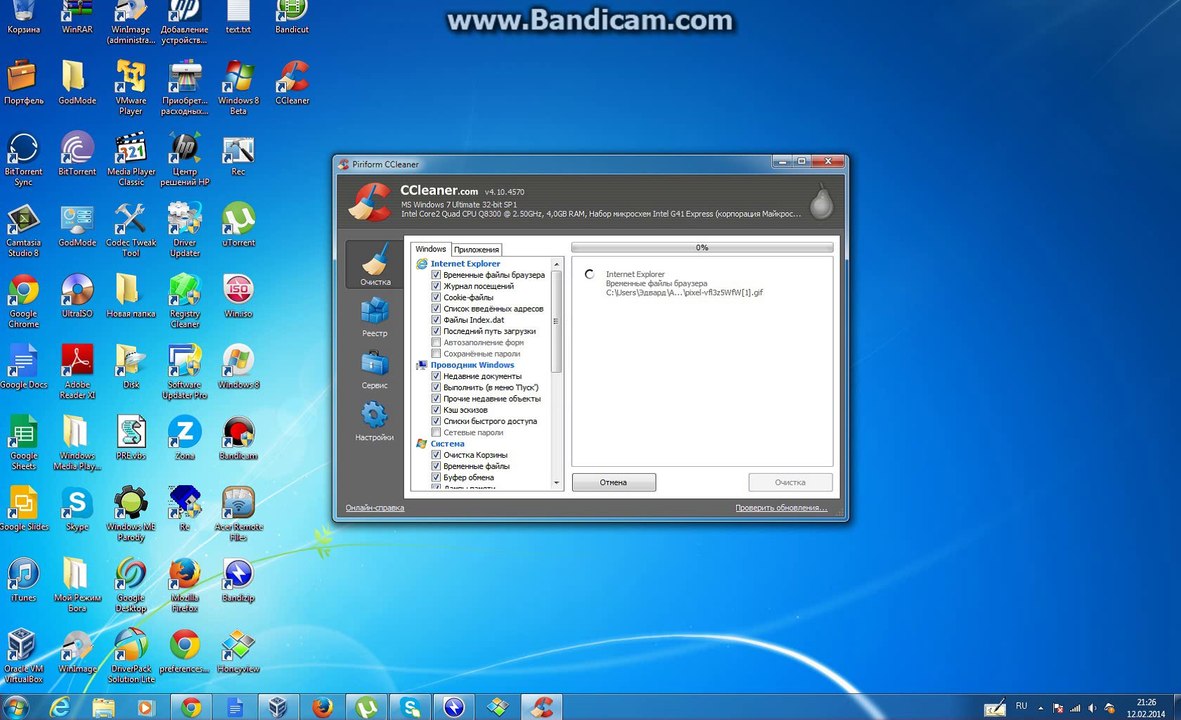Switch to the Приложения tab
The image size is (1181, 720).
pyautogui.click(x=476, y=249)
